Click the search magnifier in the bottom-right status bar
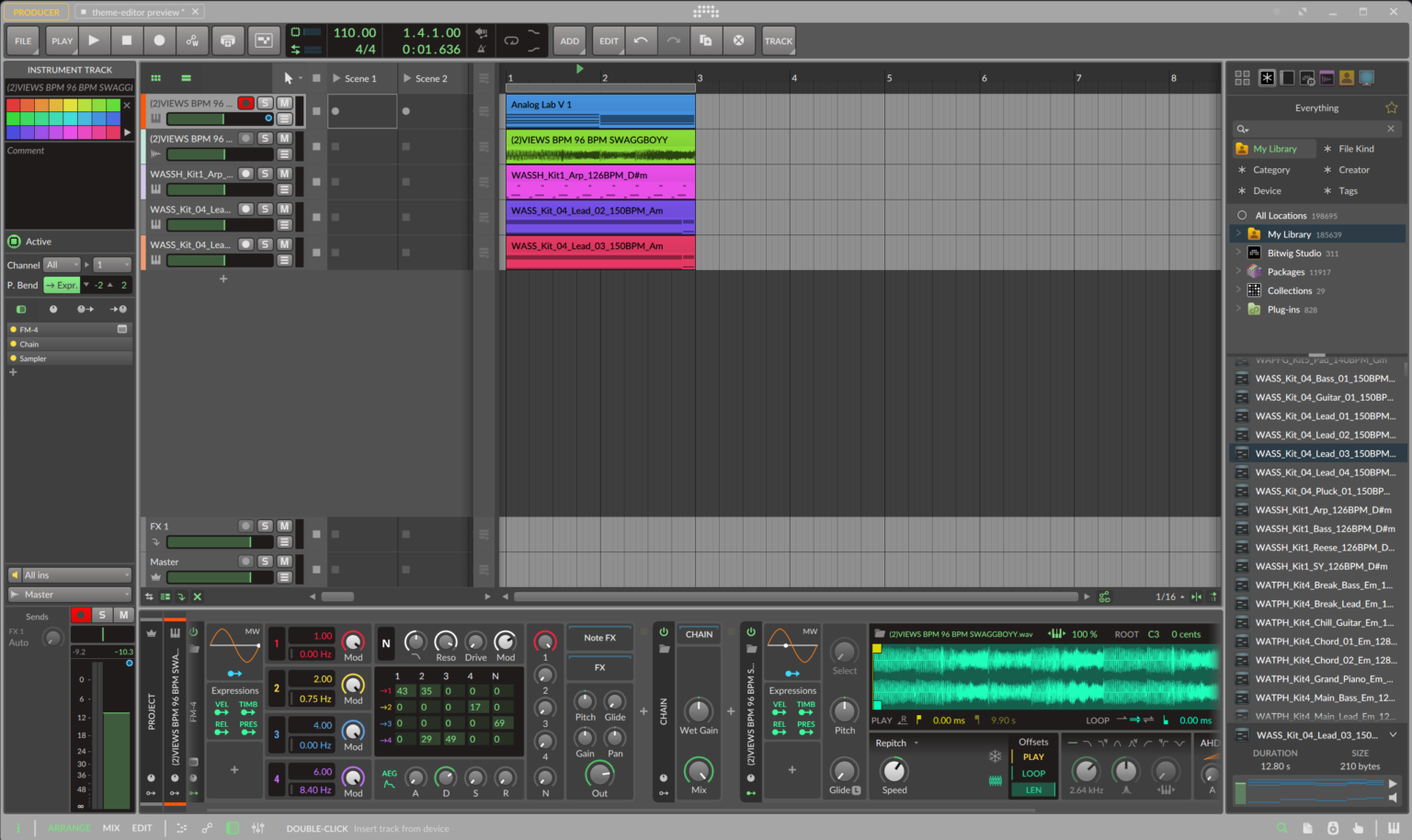The width and height of the screenshot is (1412, 840). pos(1281,828)
